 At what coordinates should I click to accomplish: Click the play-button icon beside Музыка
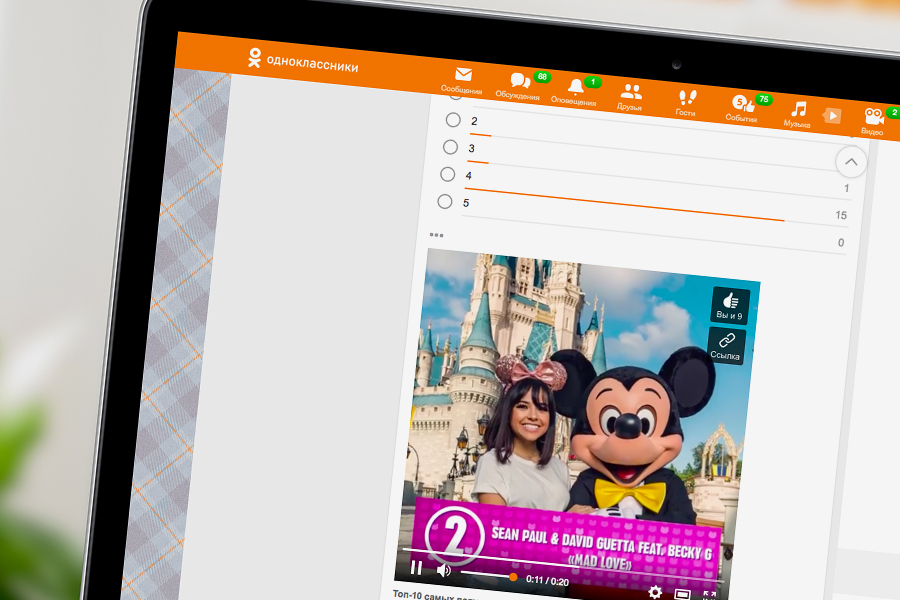[x=832, y=116]
